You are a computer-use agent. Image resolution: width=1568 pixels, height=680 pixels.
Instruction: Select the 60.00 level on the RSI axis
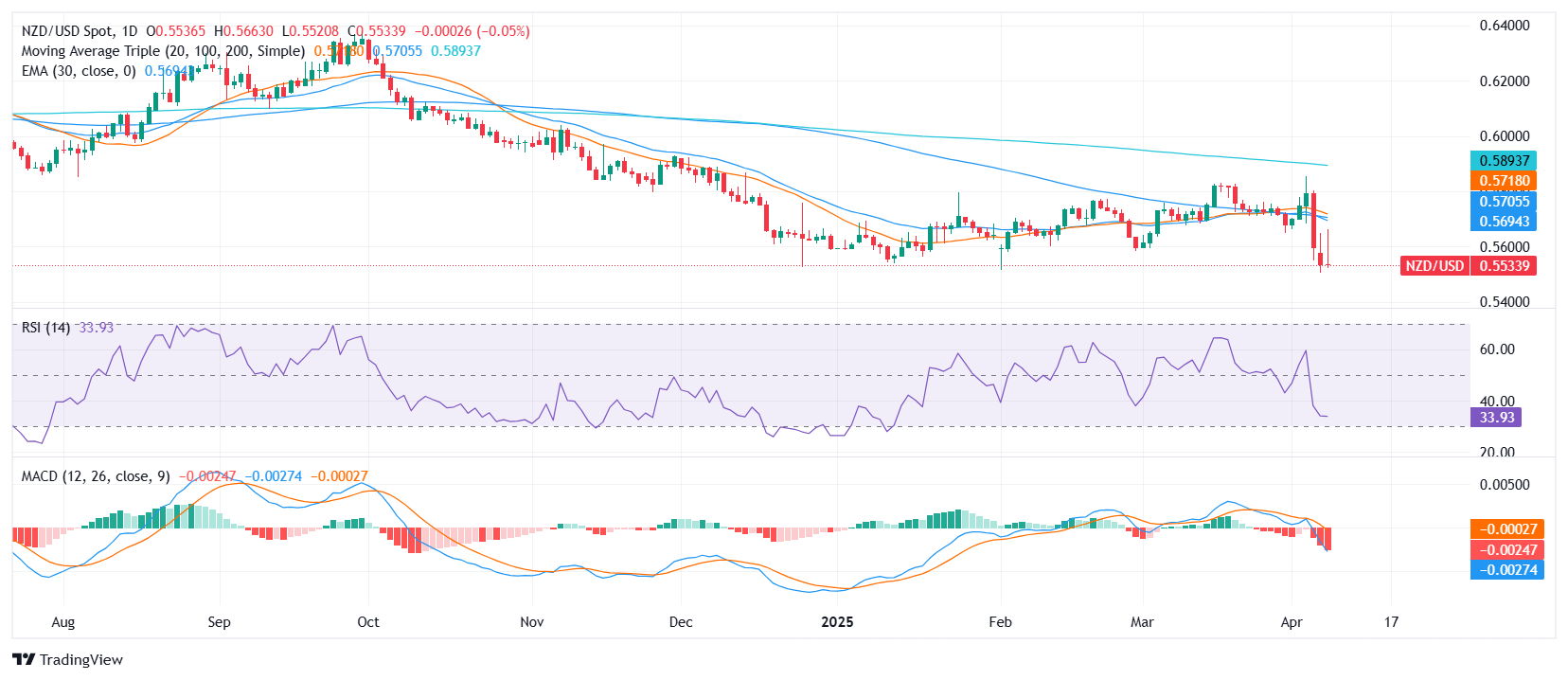click(x=1497, y=349)
